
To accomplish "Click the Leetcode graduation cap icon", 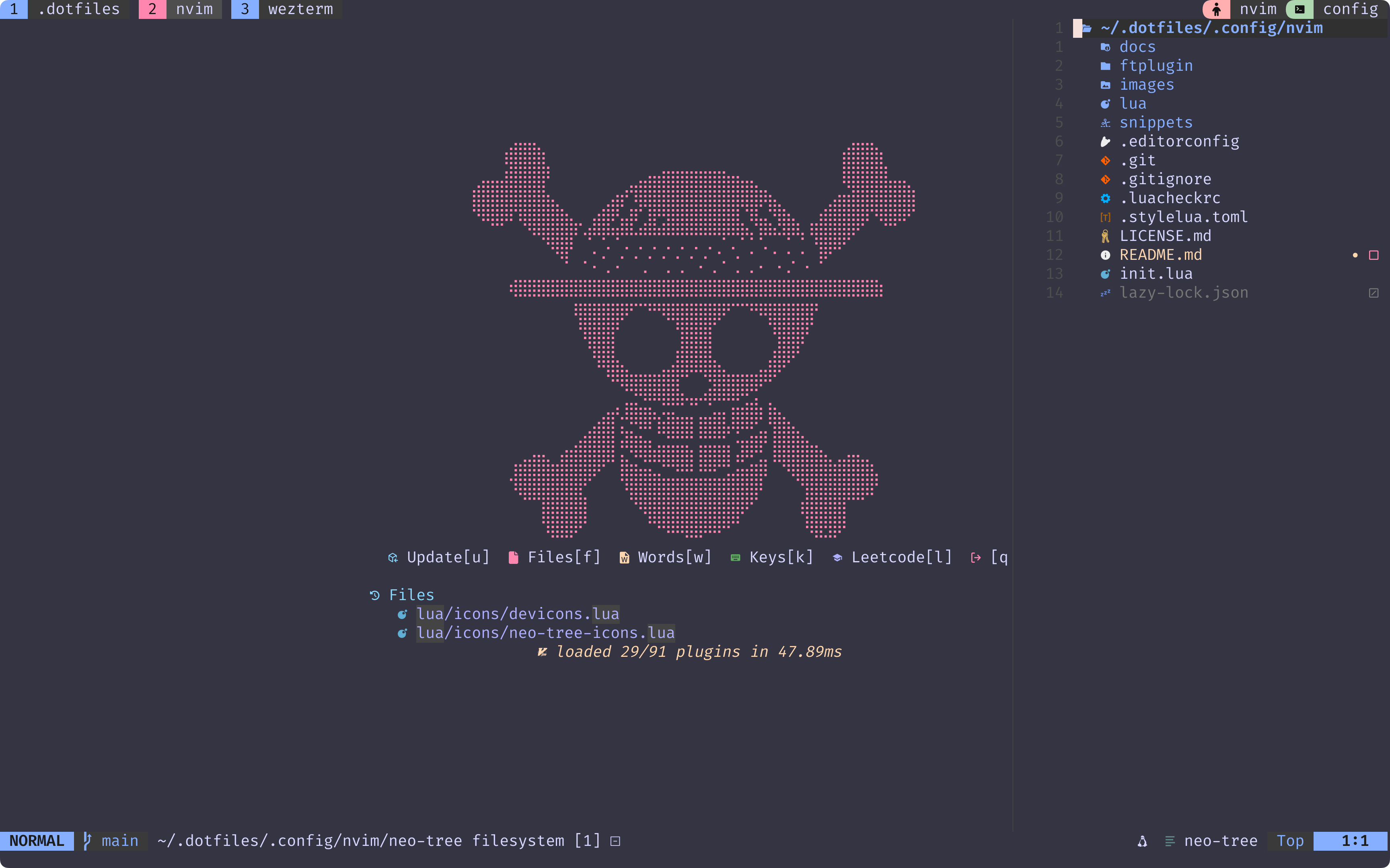I will 837,557.
